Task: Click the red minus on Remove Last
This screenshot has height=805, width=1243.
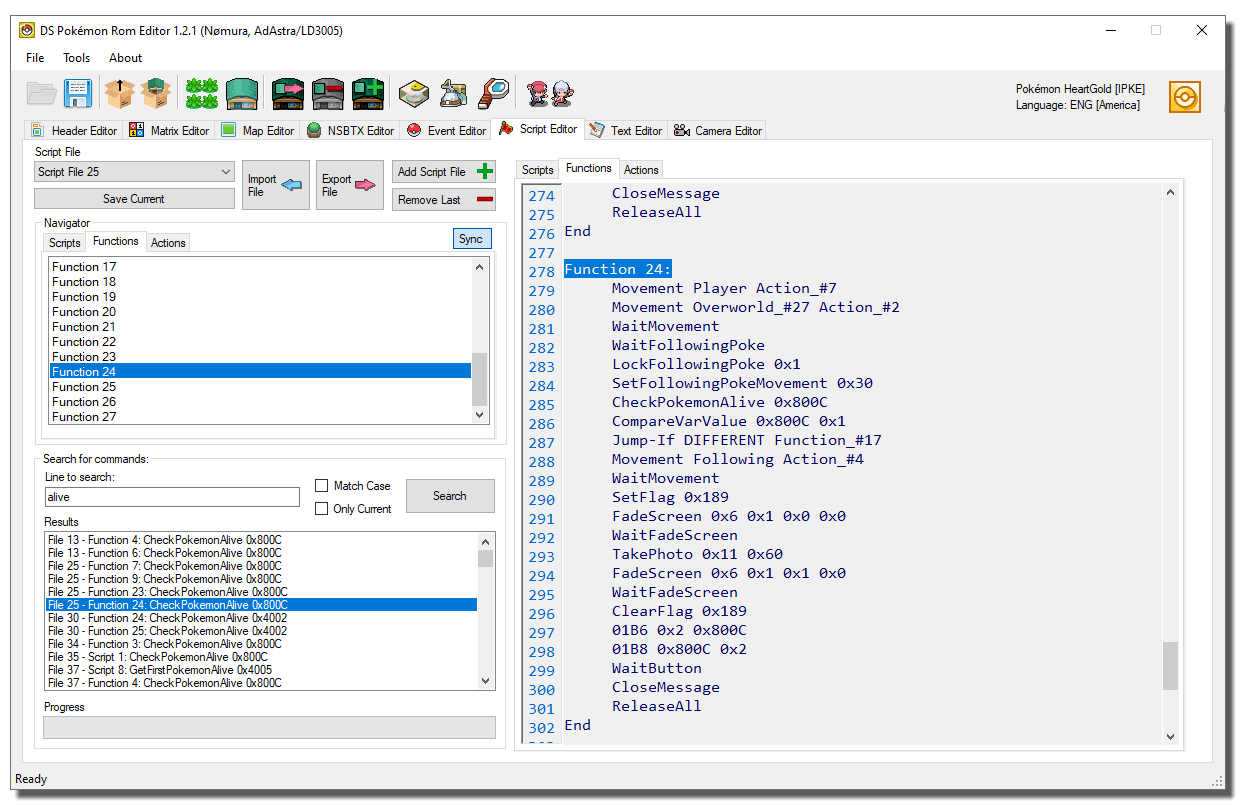Action: [x=485, y=200]
